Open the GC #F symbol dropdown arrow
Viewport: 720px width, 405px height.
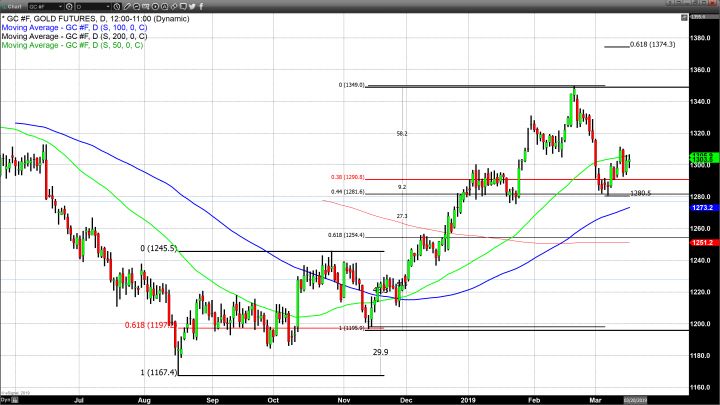click(61, 6)
